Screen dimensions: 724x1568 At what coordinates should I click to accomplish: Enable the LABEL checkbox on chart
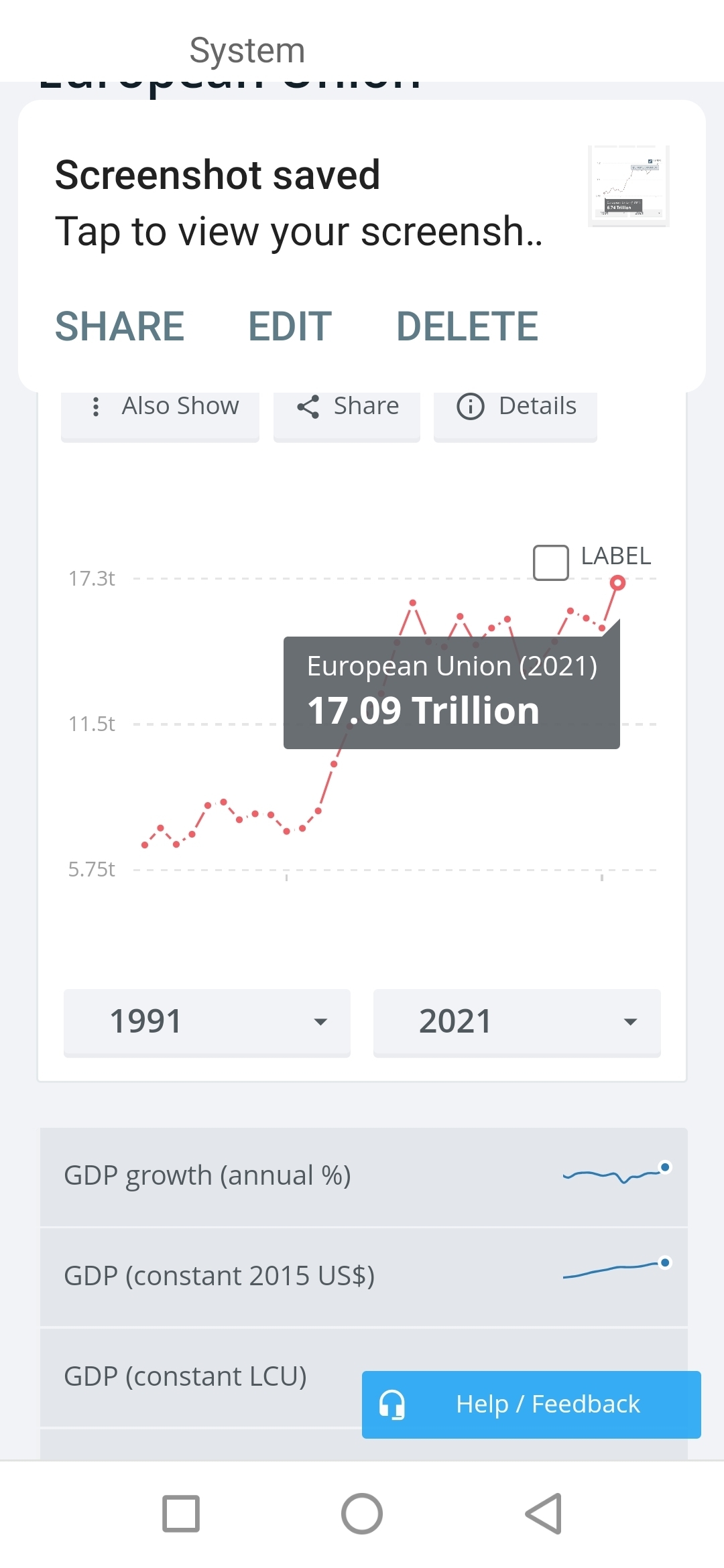pos(551,562)
